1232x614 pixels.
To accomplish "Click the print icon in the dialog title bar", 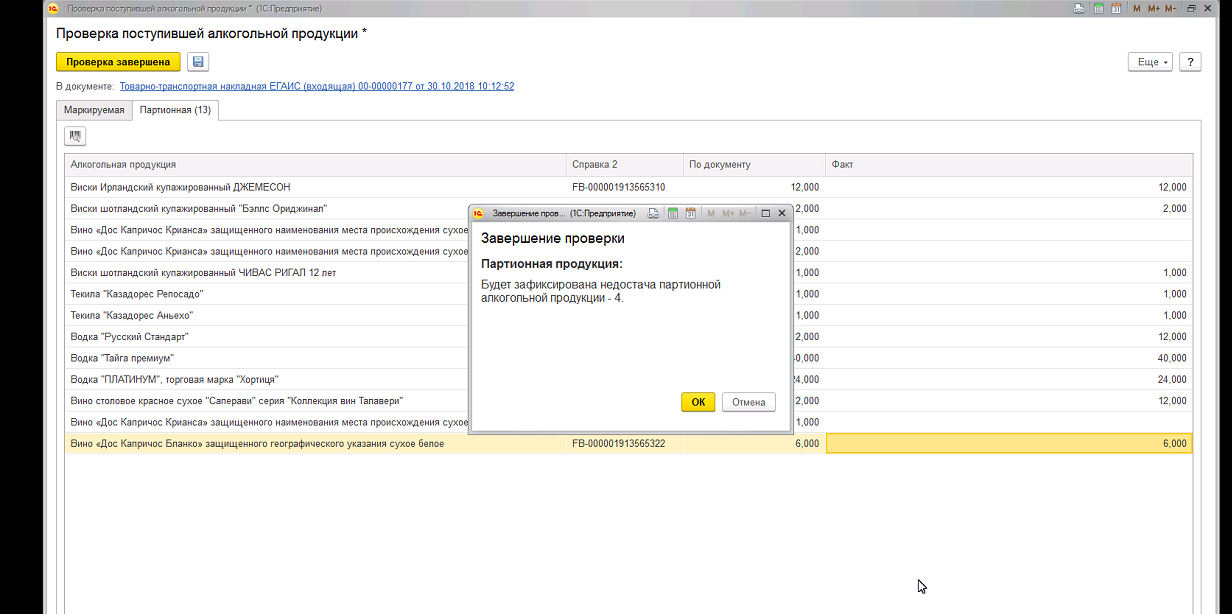I will [653, 213].
